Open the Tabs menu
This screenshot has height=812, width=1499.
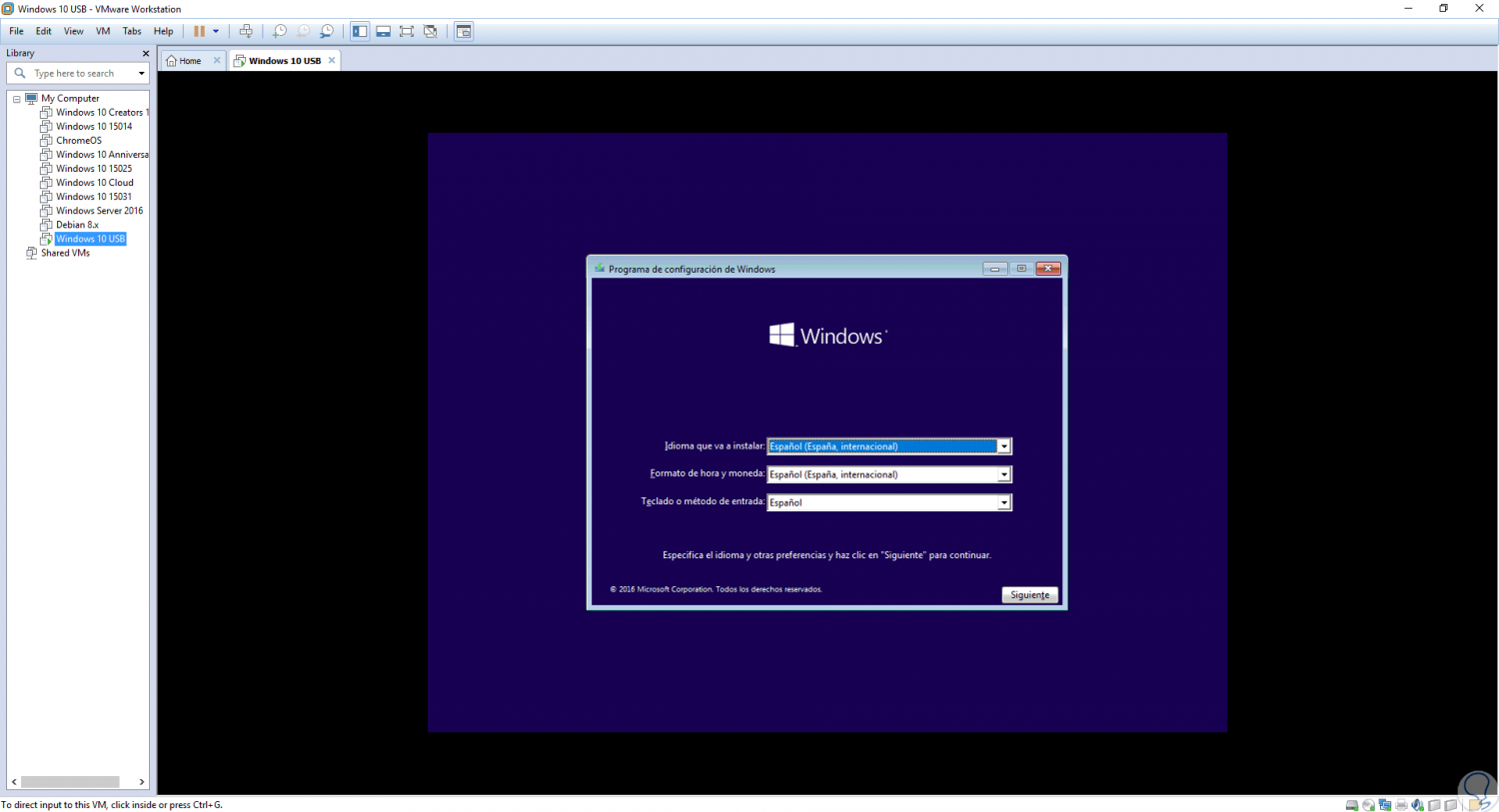coord(132,31)
